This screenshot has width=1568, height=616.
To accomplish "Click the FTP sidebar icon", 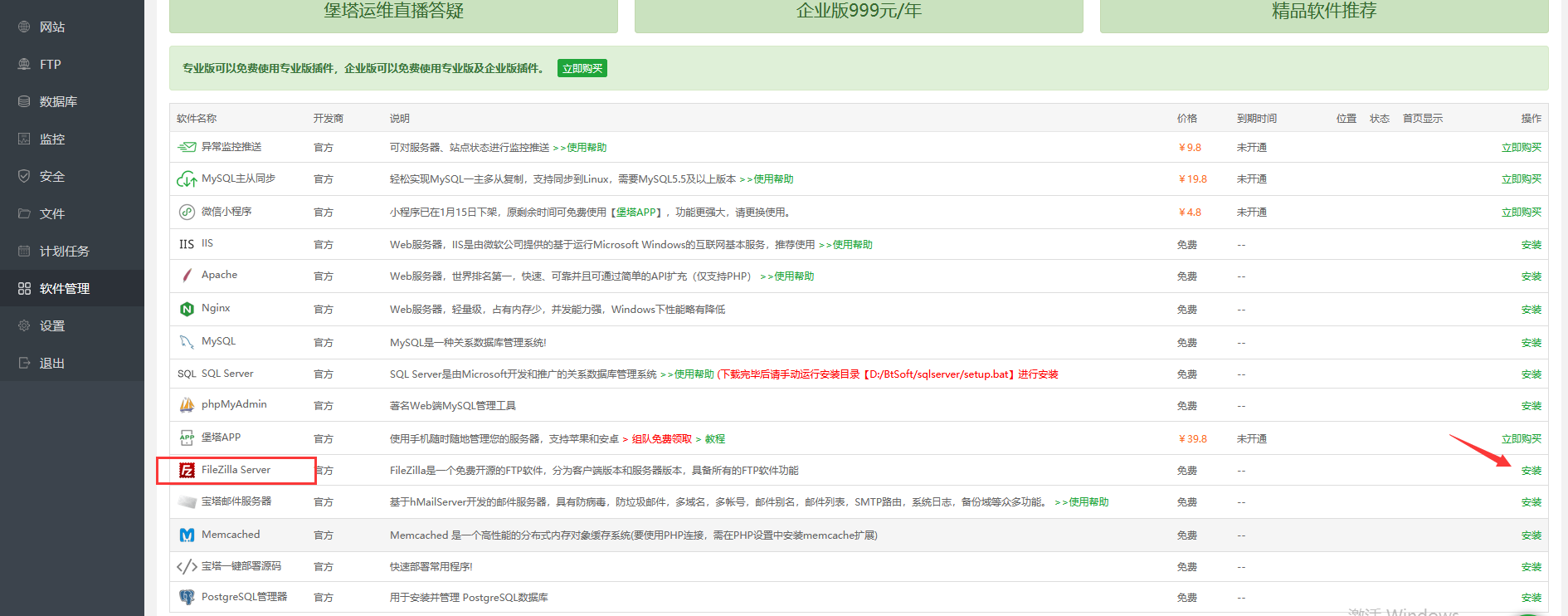I will [24, 64].
